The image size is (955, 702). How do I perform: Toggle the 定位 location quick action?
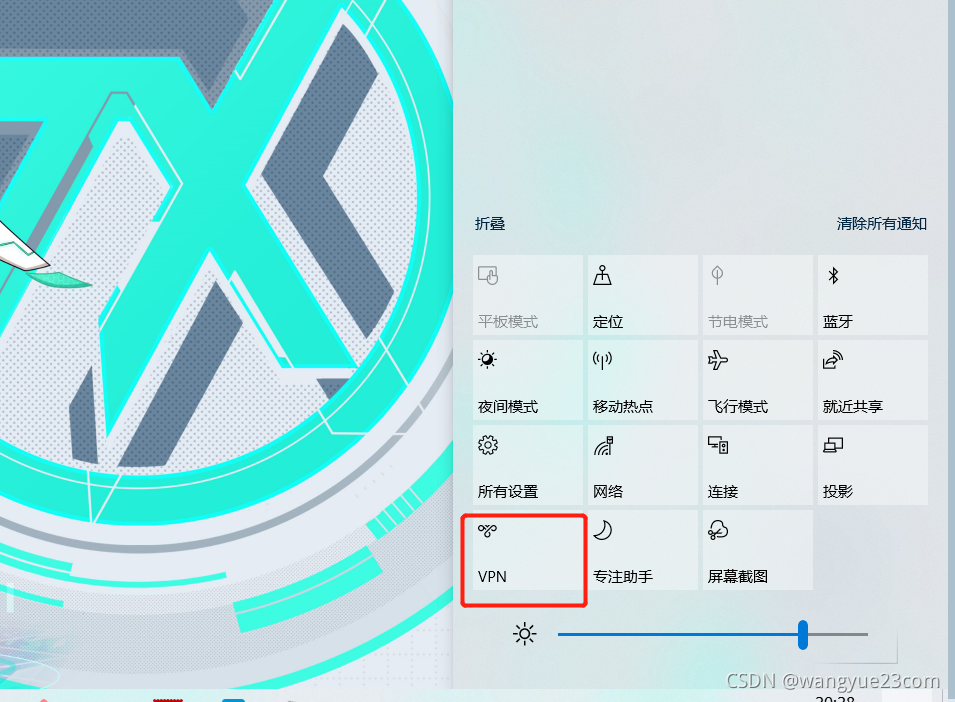643,295
